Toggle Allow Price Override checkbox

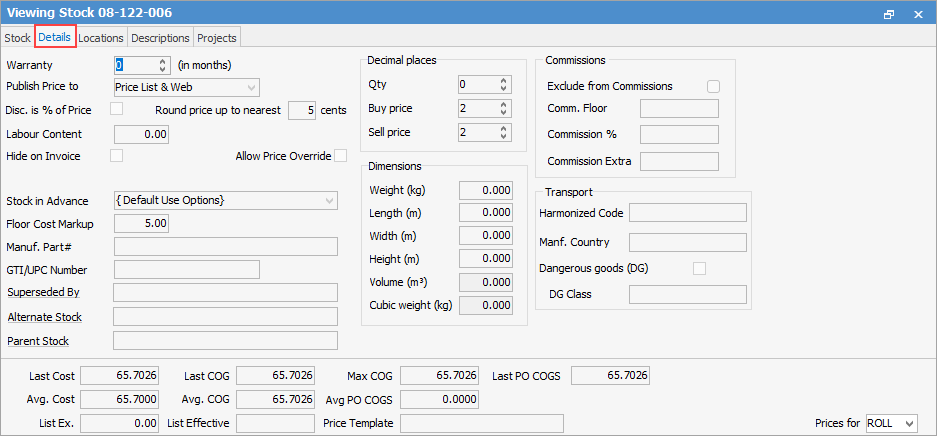point(341,156)
